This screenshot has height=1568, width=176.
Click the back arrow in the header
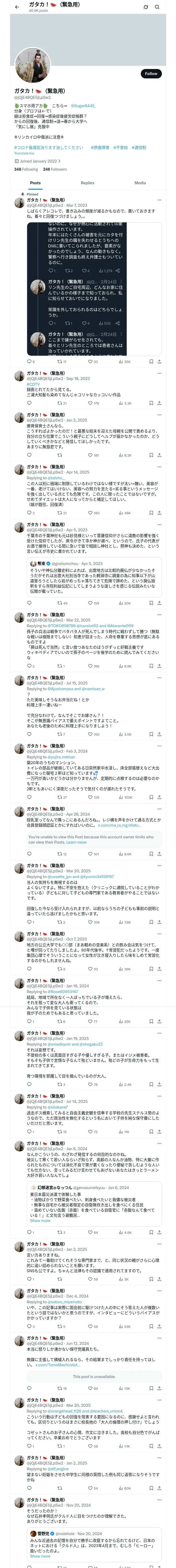click(17, 7)
